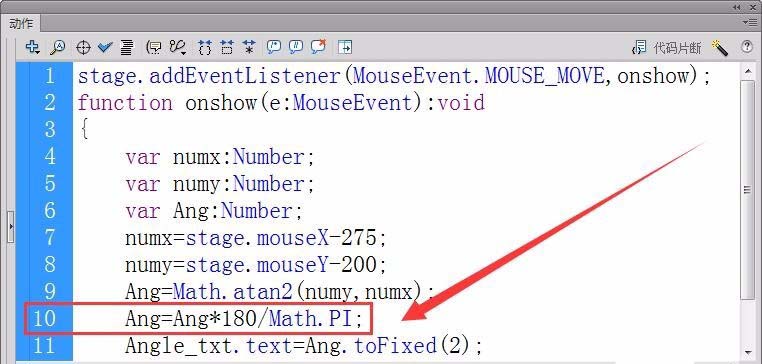
Task: Click line number 8 in the gutter
Action: coord(50,264)
